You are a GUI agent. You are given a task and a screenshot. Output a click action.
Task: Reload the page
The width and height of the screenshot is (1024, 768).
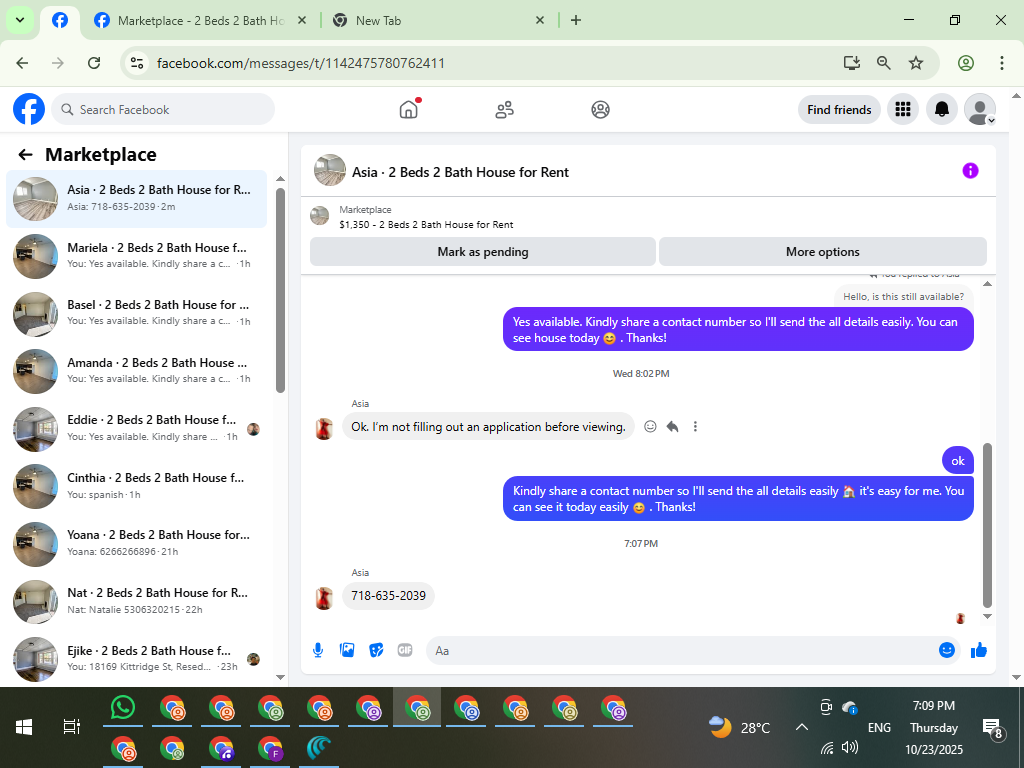pyautogui.click(x=94, y=63)
